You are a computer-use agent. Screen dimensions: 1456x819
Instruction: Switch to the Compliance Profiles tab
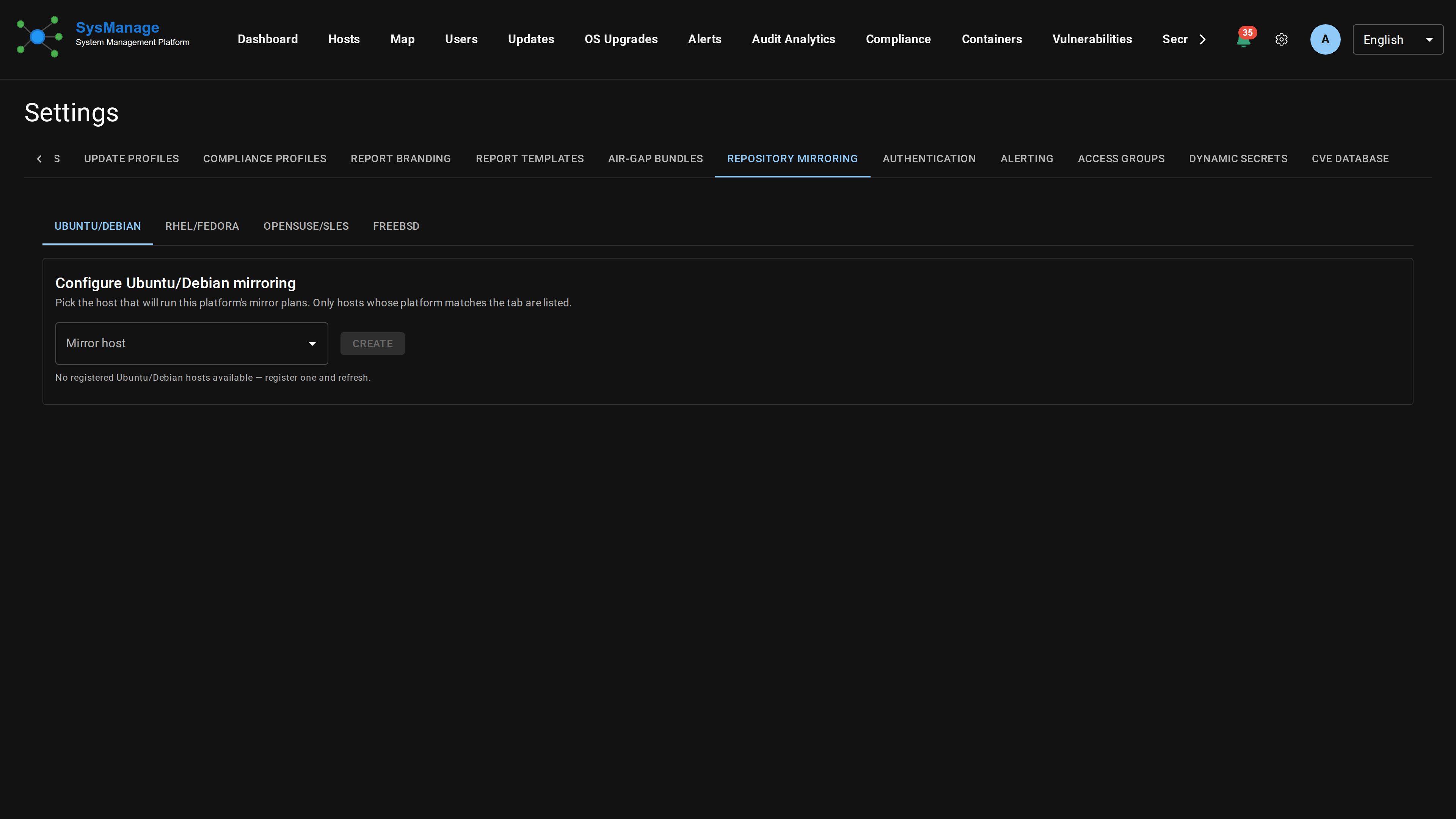265,159
